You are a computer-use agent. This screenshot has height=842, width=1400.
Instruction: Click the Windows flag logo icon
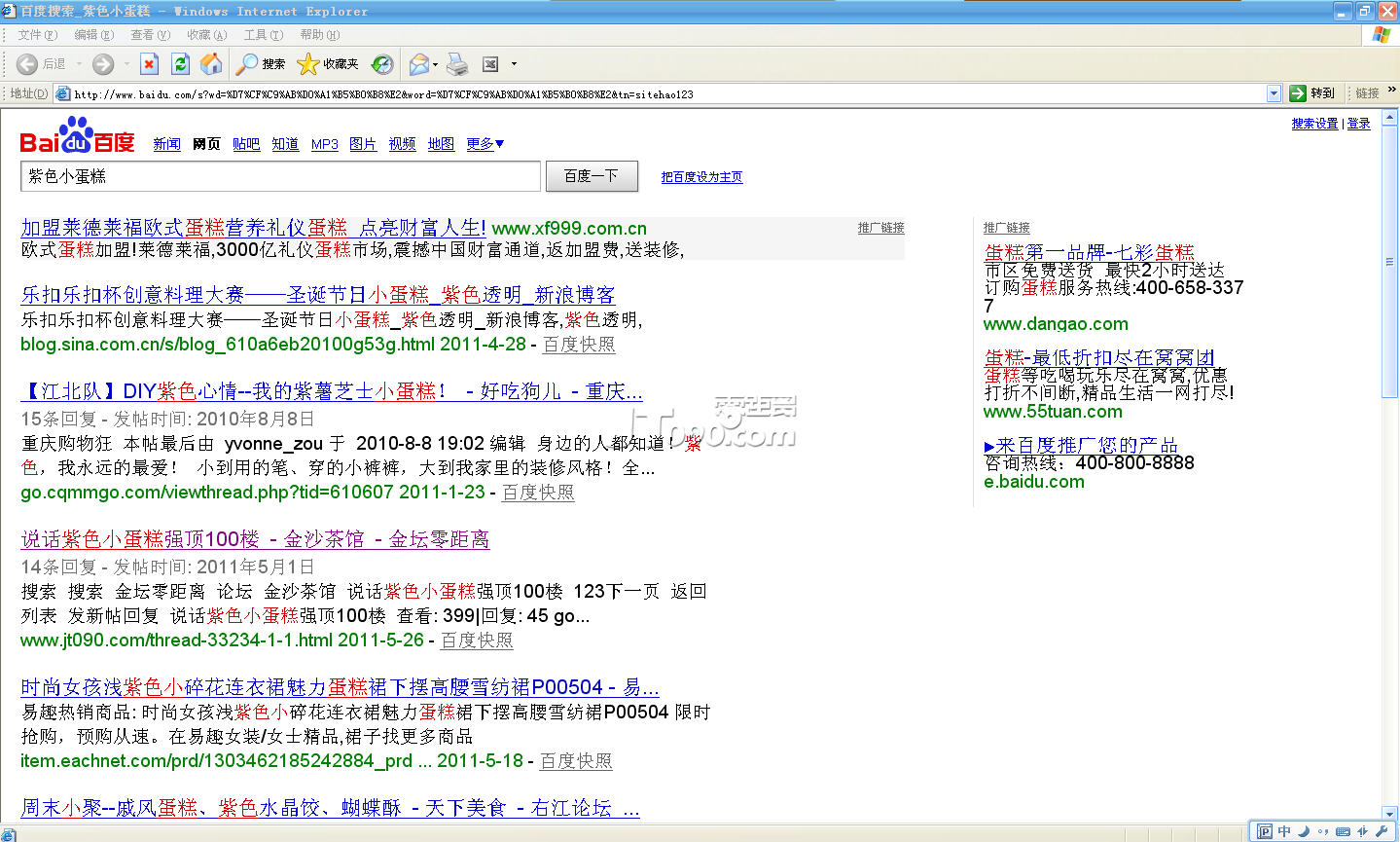1382,34
